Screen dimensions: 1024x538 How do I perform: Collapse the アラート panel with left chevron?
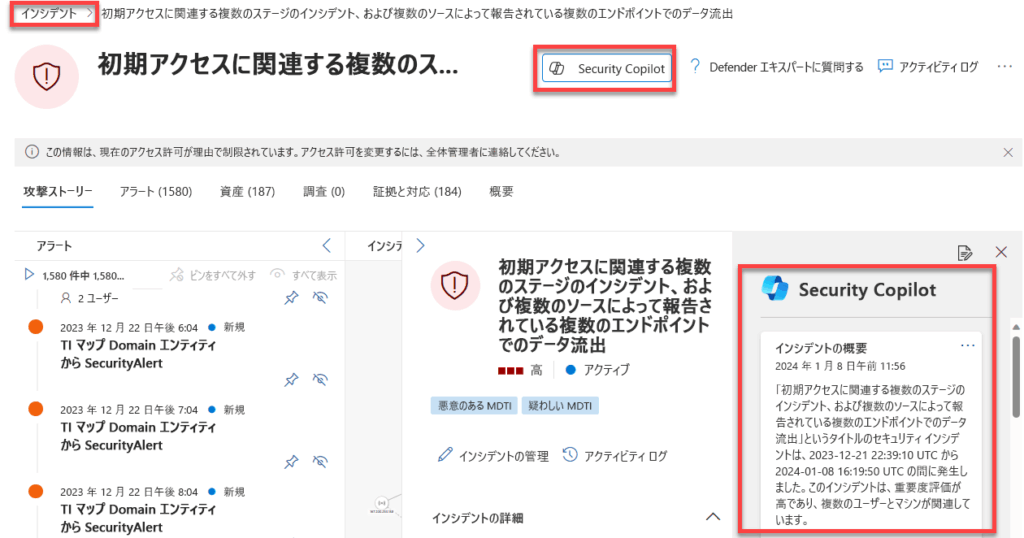327,245
